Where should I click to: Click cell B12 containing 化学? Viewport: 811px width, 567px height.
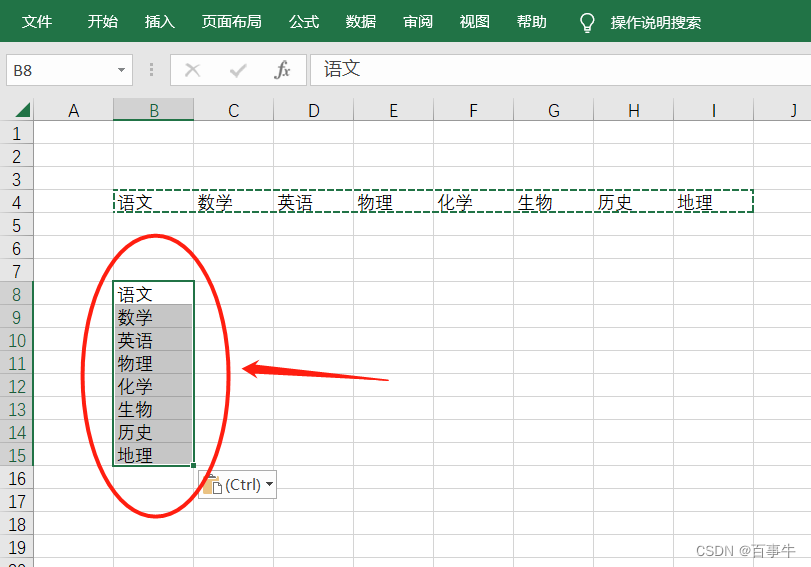point(154,386)
